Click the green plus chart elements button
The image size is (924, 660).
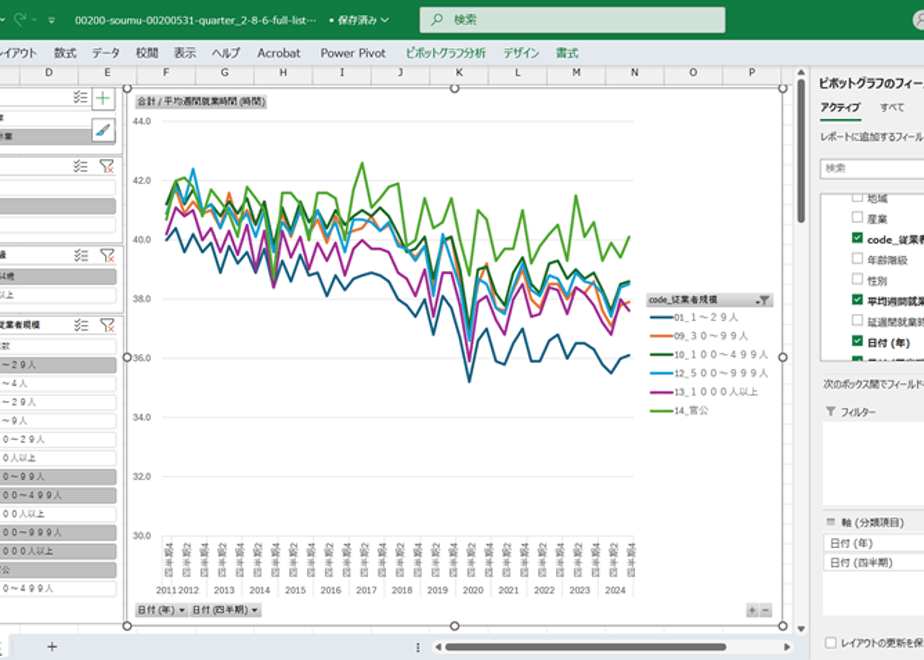tap(103, 98)
